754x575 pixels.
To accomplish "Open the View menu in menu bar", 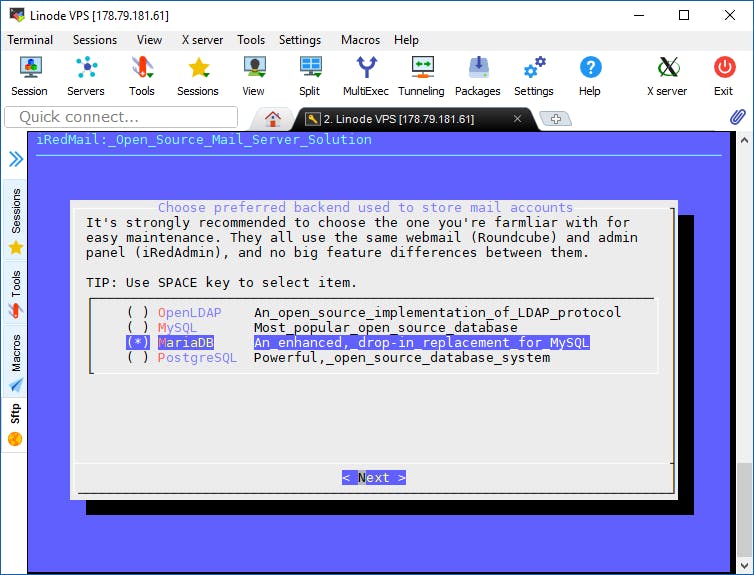I will (149, 40).
